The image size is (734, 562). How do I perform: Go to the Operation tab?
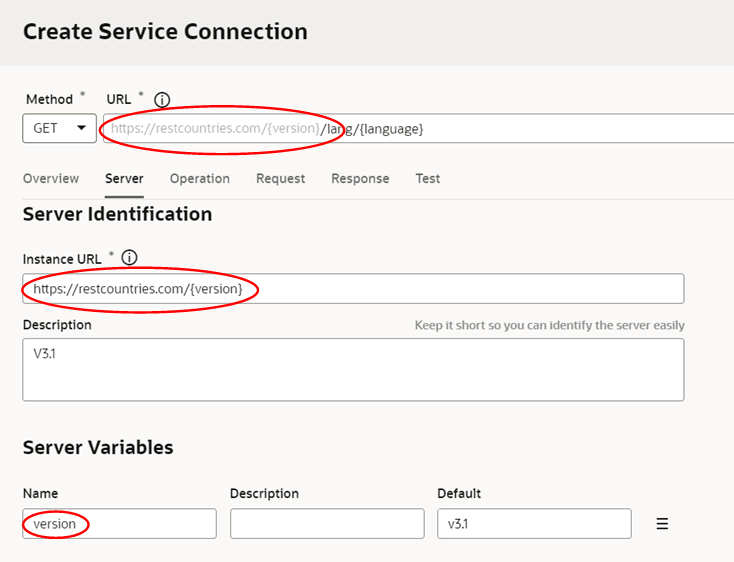pos(200,179)
